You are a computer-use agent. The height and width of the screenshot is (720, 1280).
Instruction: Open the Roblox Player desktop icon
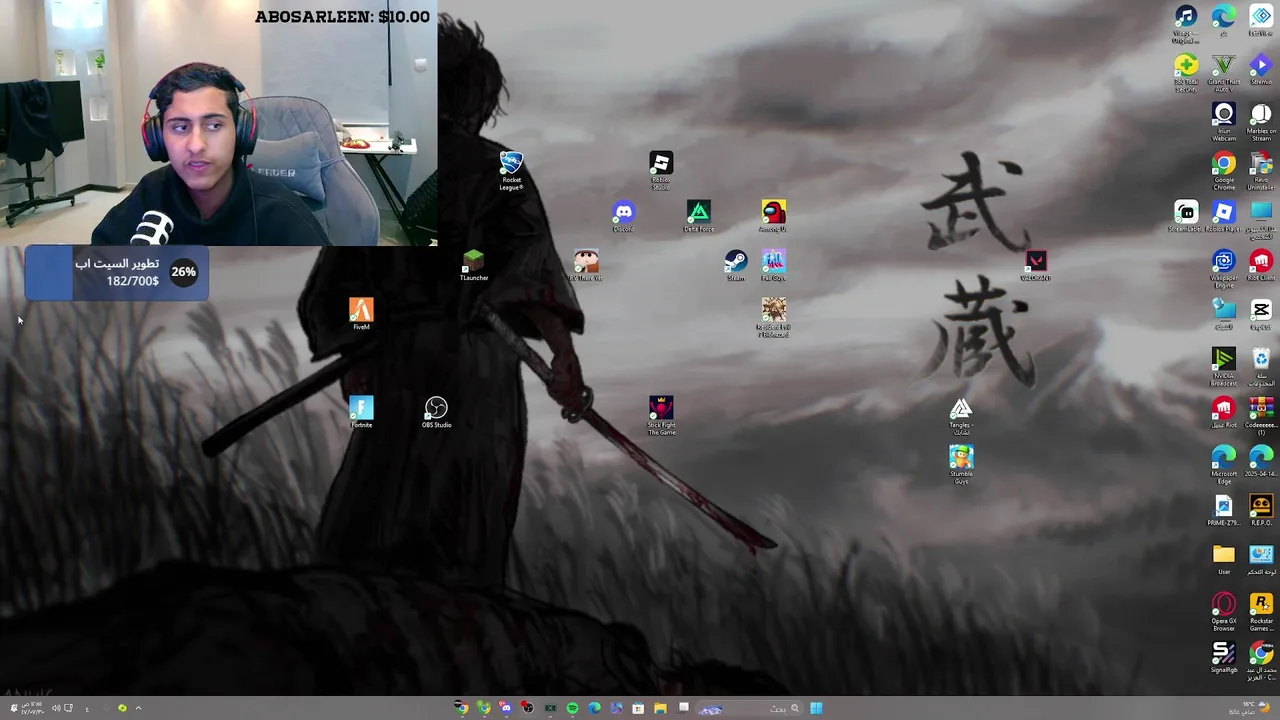pos(1223,215)
